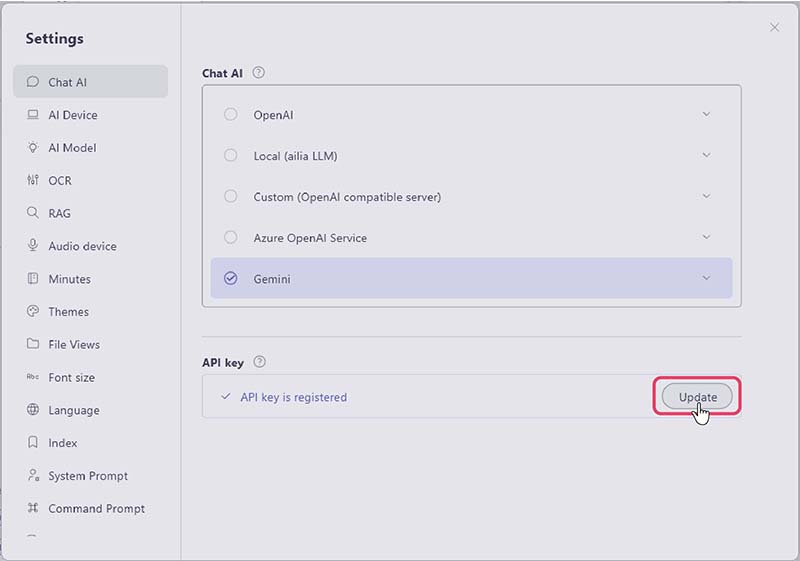Click help icon next to Chat AI heading
Viewport: 800px width, 561px height.
[x=259, y=73]
